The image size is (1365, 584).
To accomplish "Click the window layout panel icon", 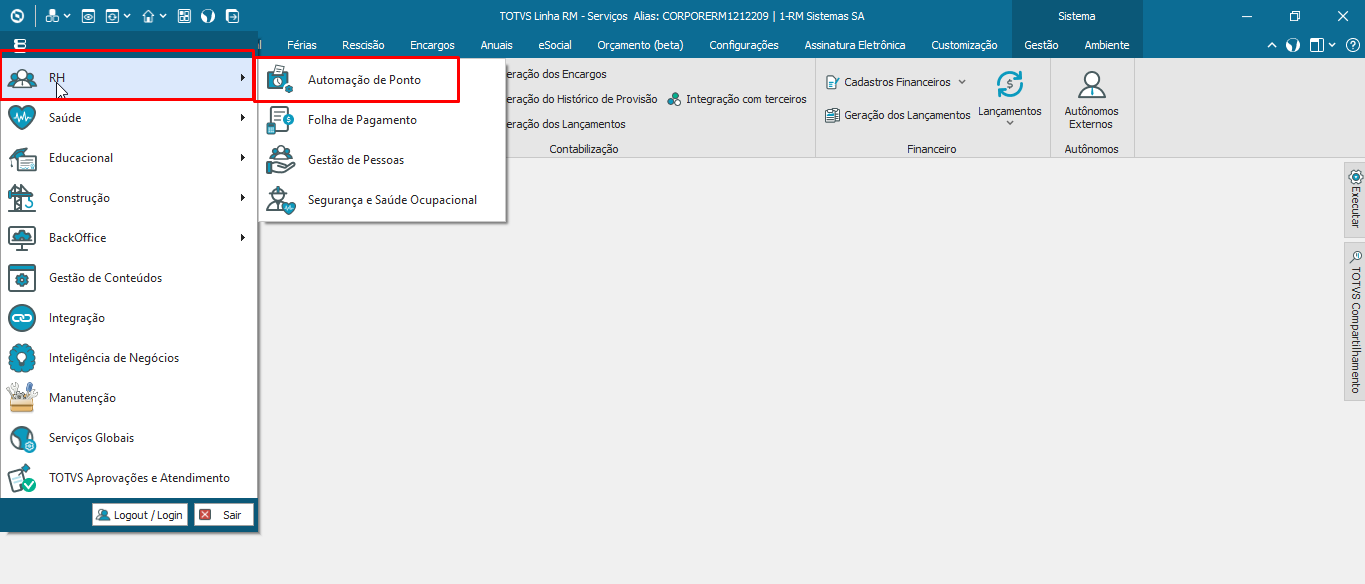I will click(x=1316, y=45).
